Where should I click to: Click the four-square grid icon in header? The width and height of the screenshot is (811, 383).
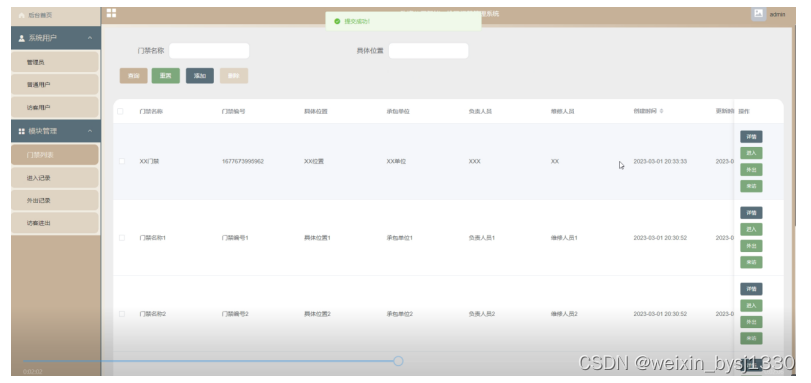point(111,13)
